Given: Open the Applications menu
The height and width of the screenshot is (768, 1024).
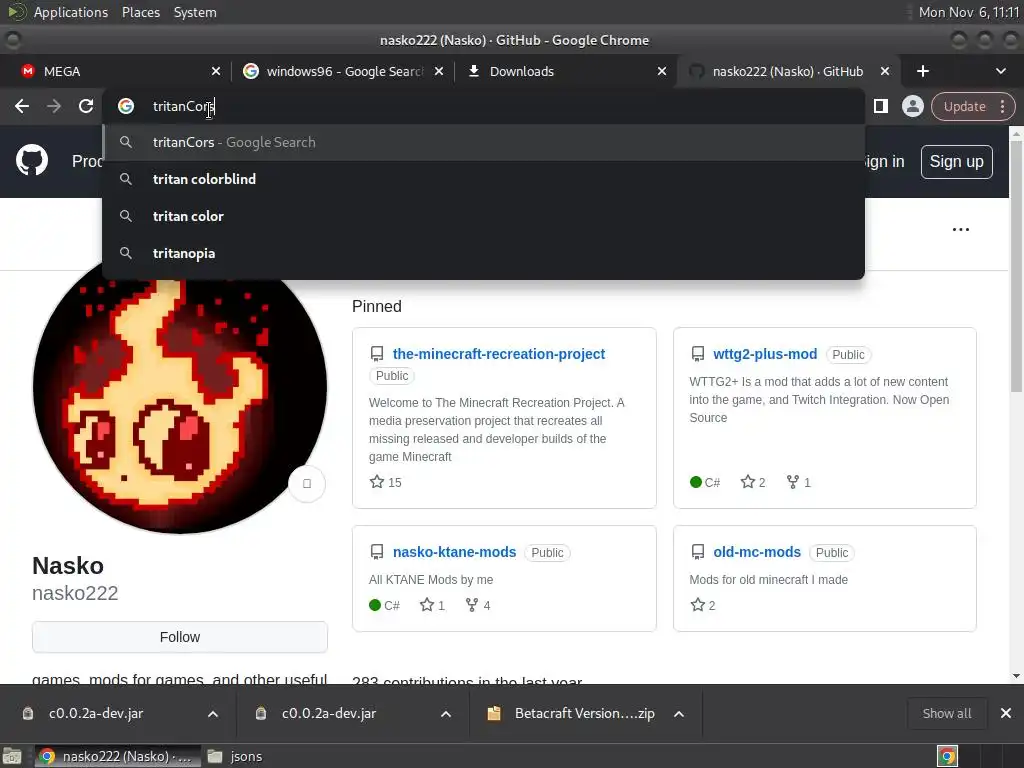Looking at the screenshot, I should [x=71, y=12].
